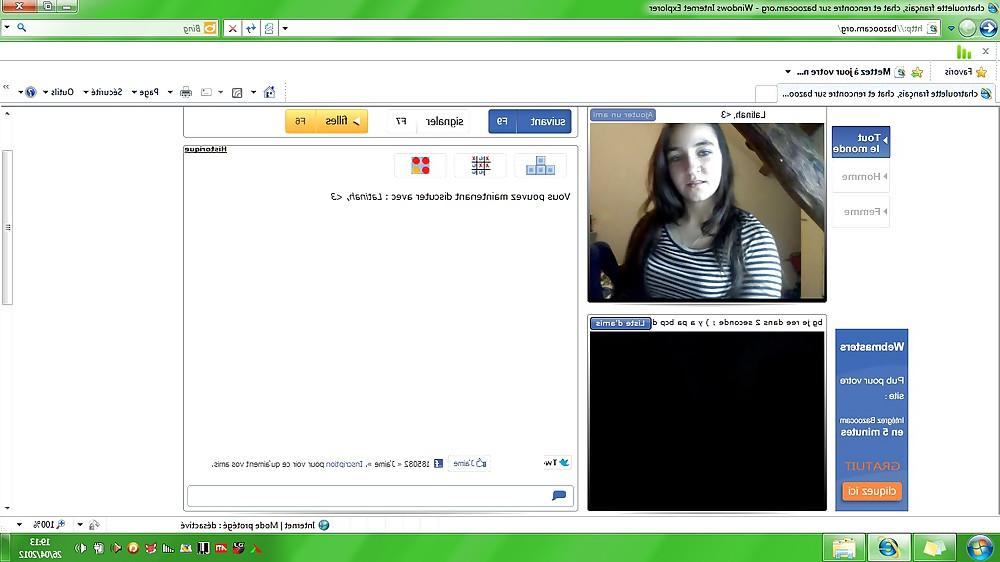
Task: Open the Historique link
Action: point(205,149)
